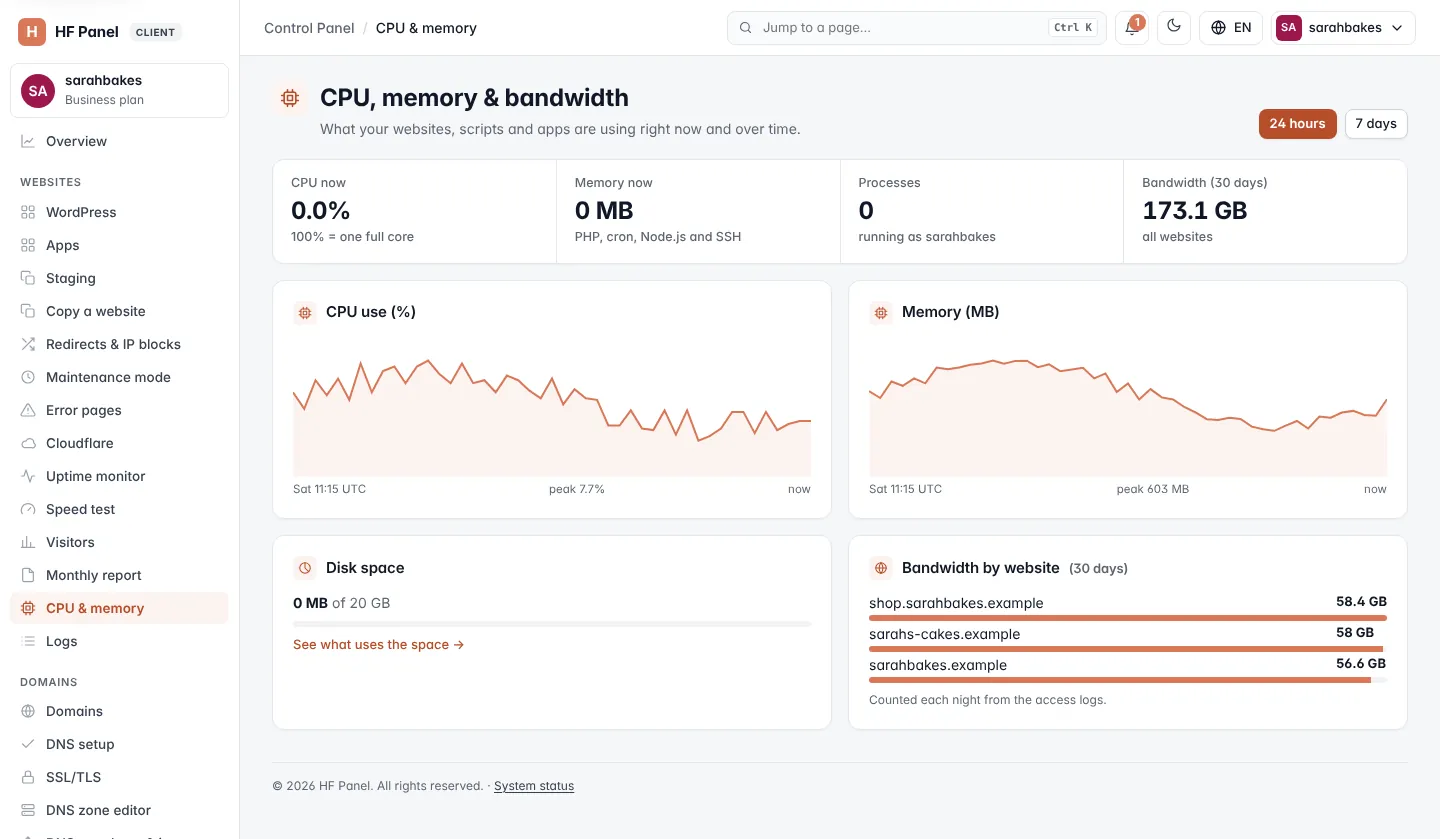Click the Visitors bar chart icon

coord(28,542)
